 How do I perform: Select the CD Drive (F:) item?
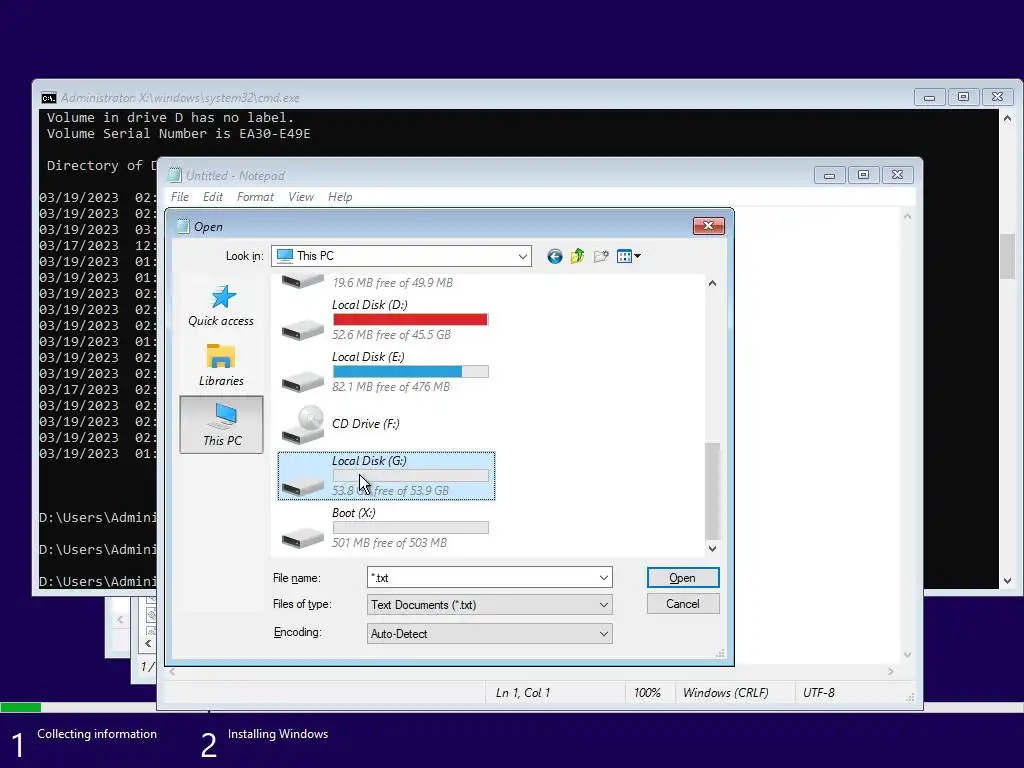pyautogui.click(x=384, y=424)
